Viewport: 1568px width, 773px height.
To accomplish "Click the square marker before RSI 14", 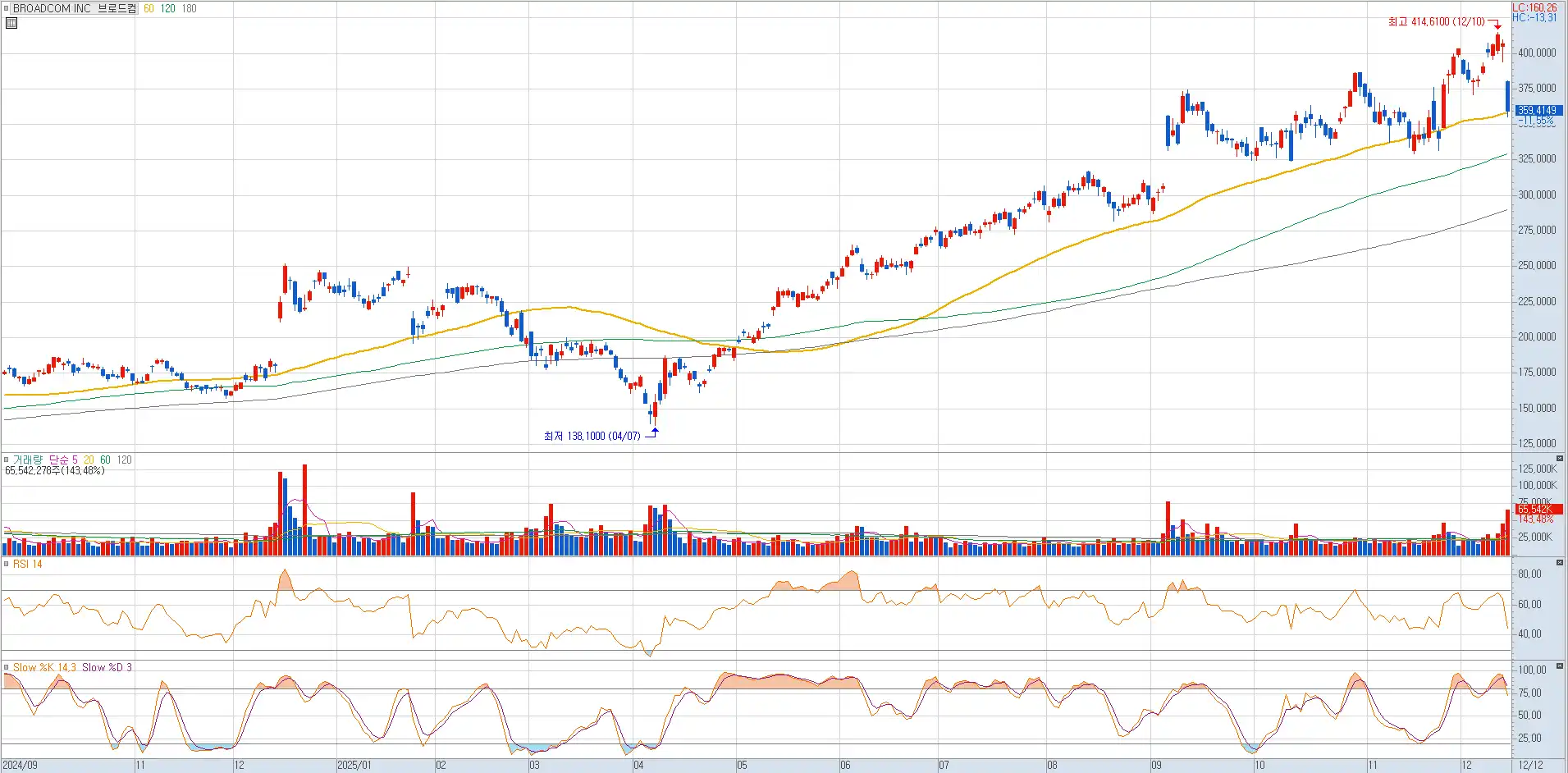I will [7, 564].
